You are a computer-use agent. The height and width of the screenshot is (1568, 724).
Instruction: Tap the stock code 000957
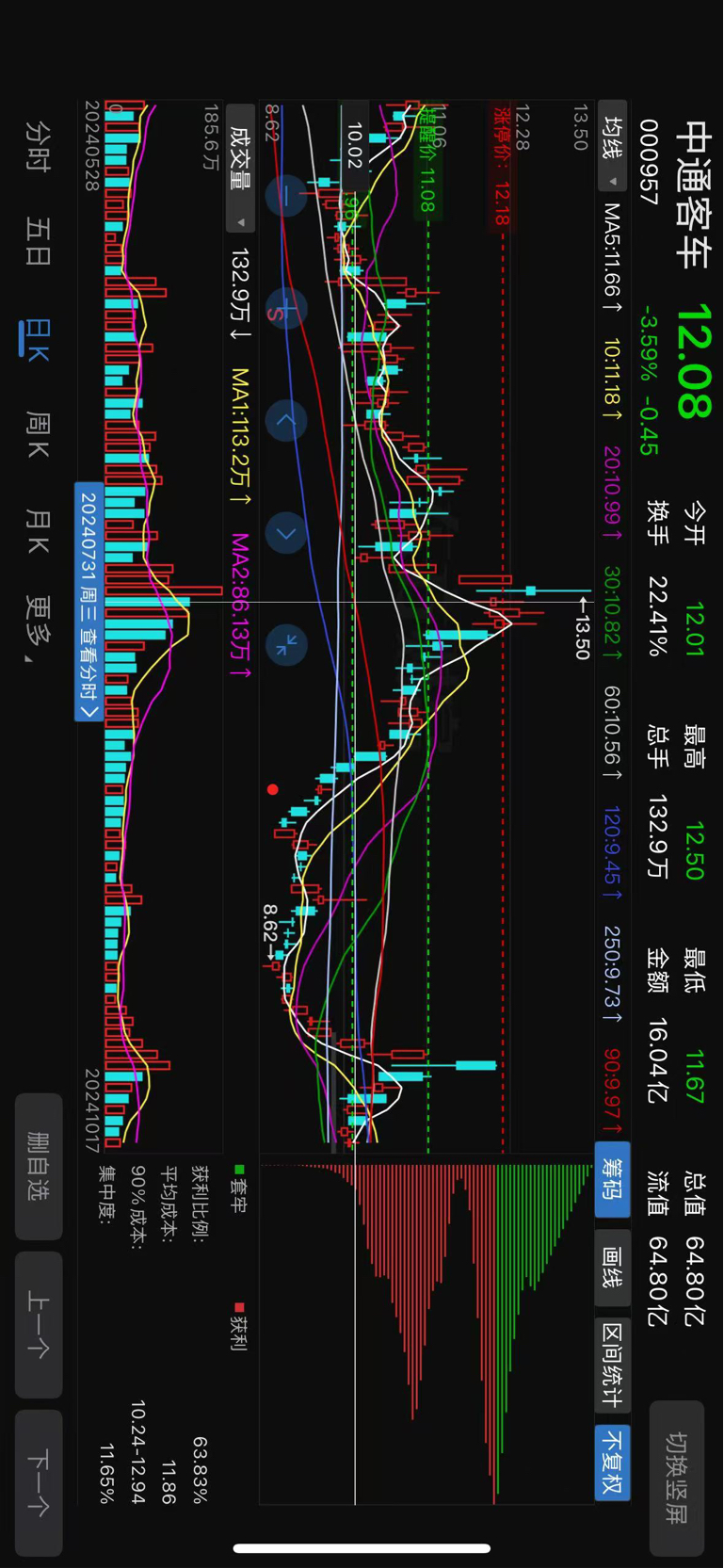[649, 162]
